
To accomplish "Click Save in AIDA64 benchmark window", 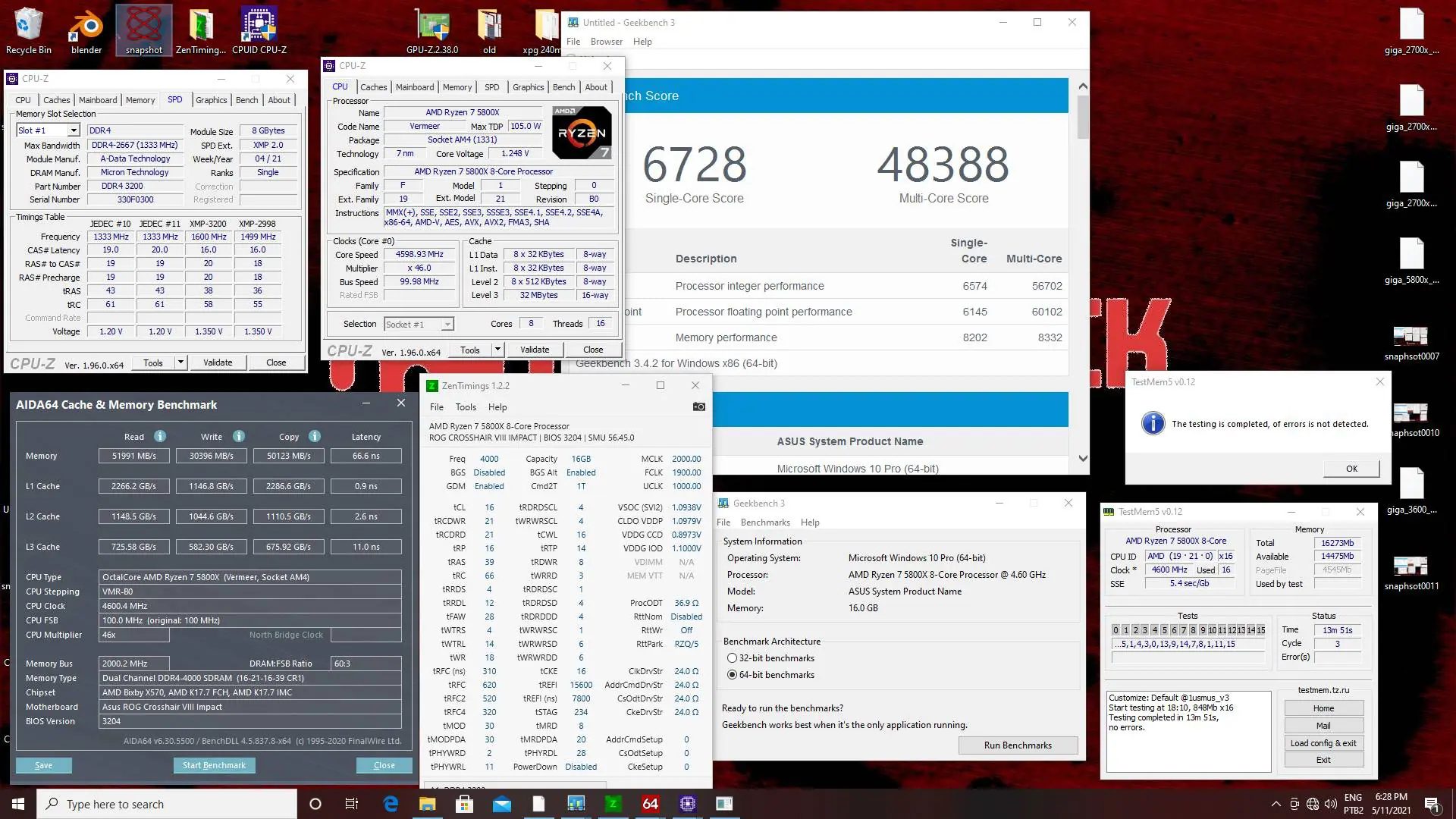I will click(43, 765).
